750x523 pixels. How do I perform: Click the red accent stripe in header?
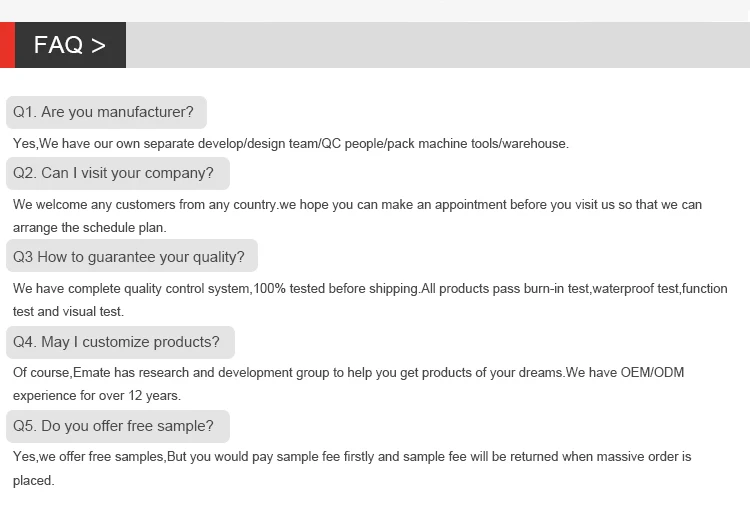[x=7, y=45]
